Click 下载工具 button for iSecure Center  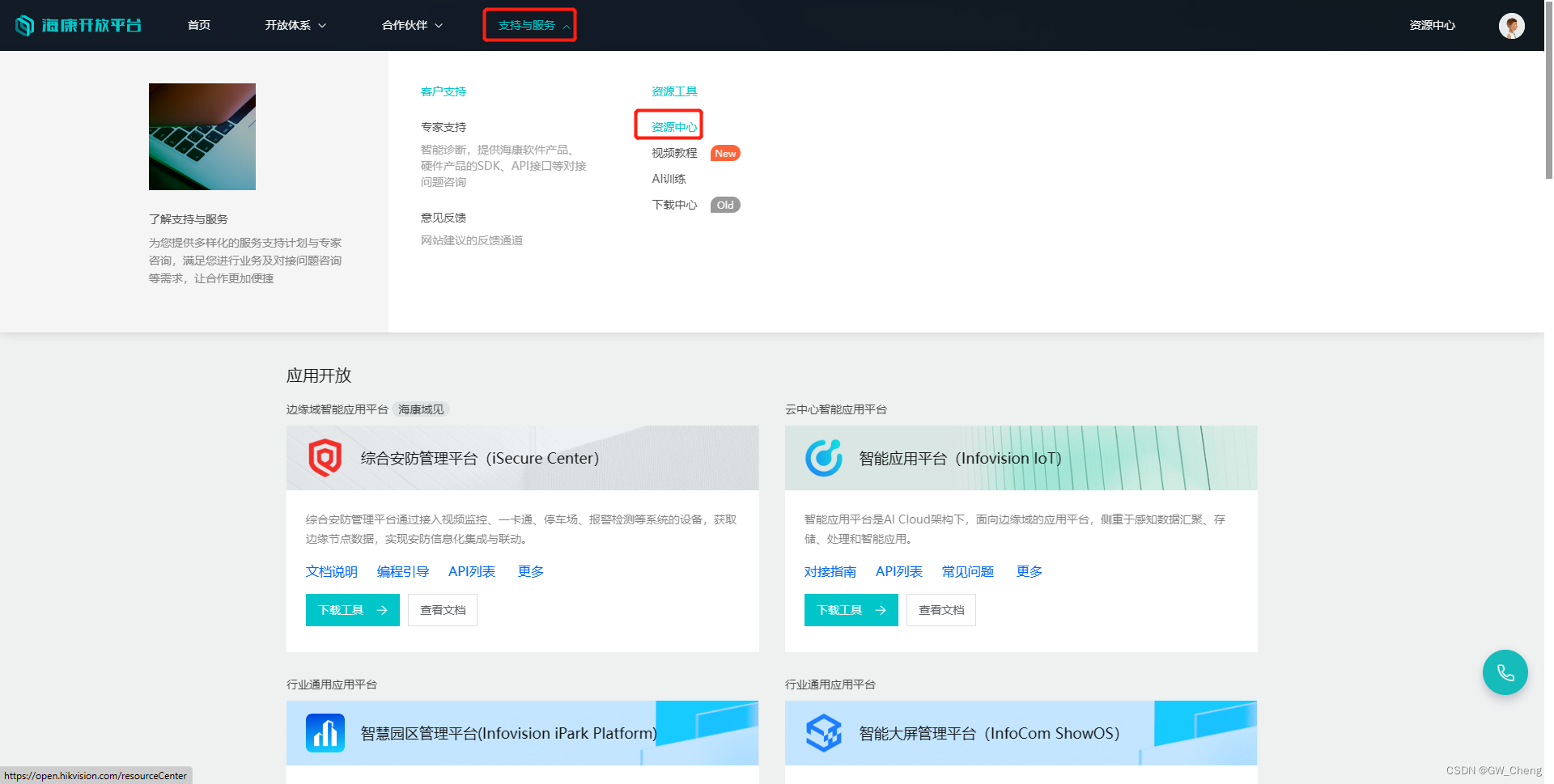353,610
